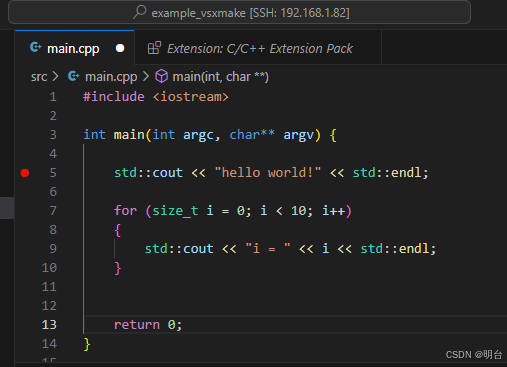Viewport: 507px width, 367px height.
Task: Click the number 10 in loop condition
Action: (299, 211)
